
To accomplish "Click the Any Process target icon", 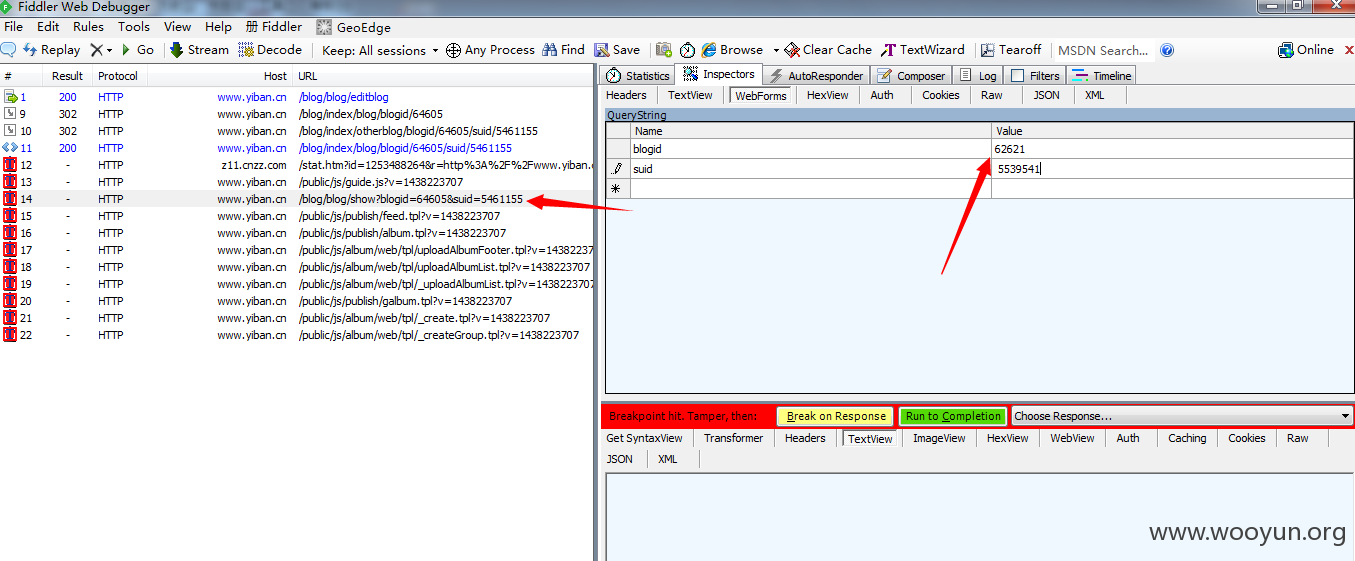I will (490, 50).
